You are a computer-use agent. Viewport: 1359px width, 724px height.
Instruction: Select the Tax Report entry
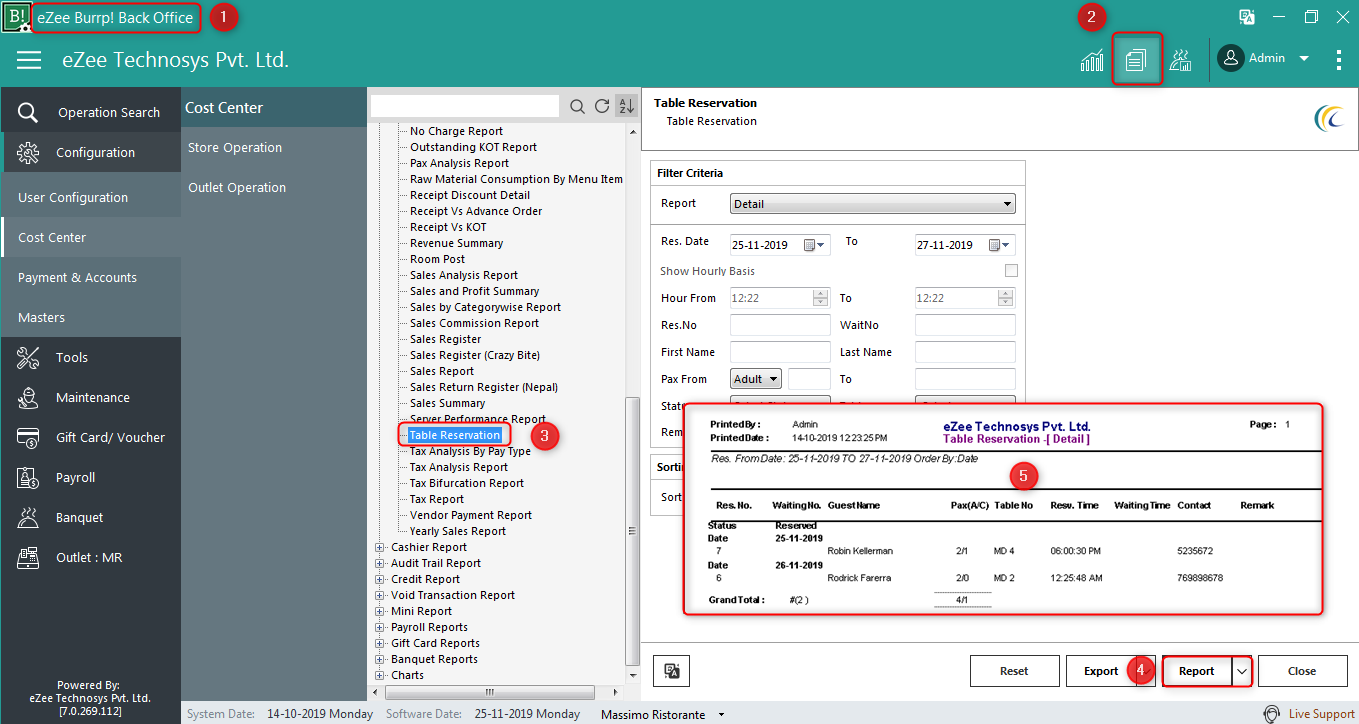coord(437,499)
